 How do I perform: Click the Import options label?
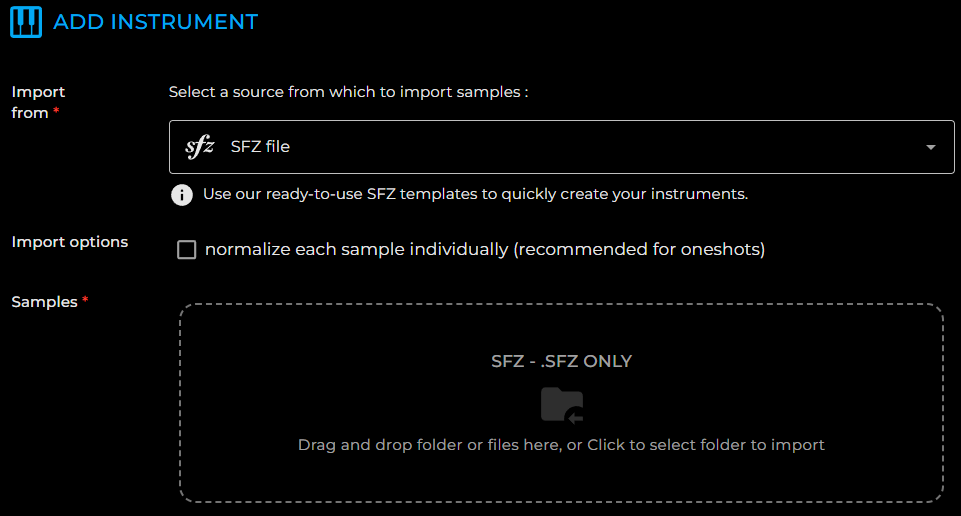pyautogui.click(x=70, y=242)
